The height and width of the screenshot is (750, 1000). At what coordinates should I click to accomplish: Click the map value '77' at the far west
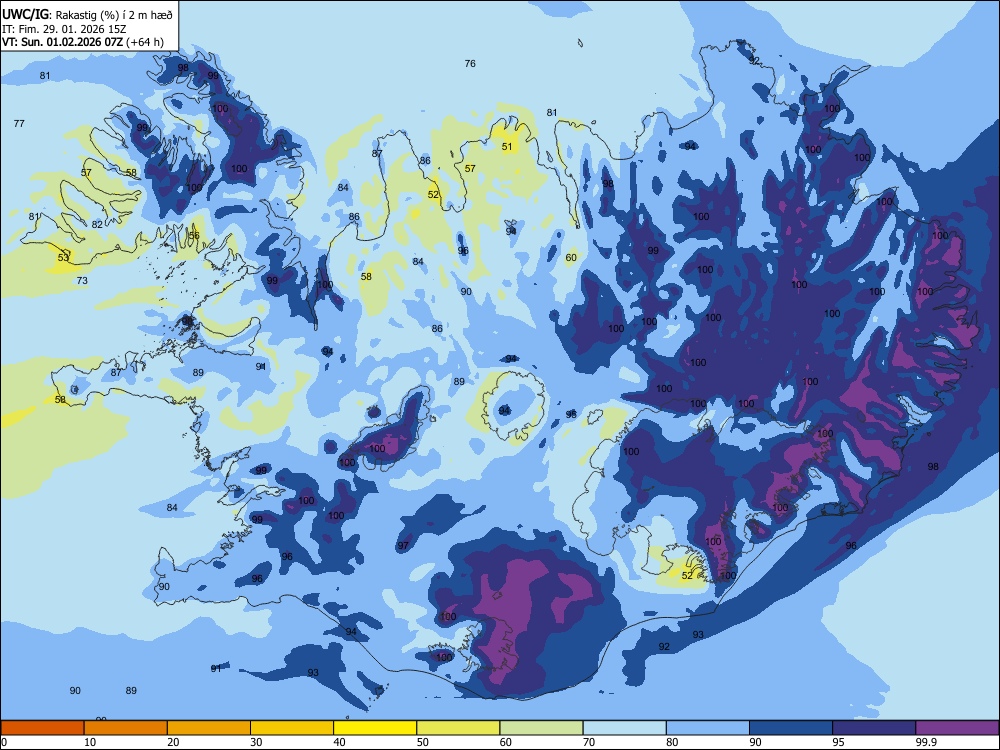[19, 123]
